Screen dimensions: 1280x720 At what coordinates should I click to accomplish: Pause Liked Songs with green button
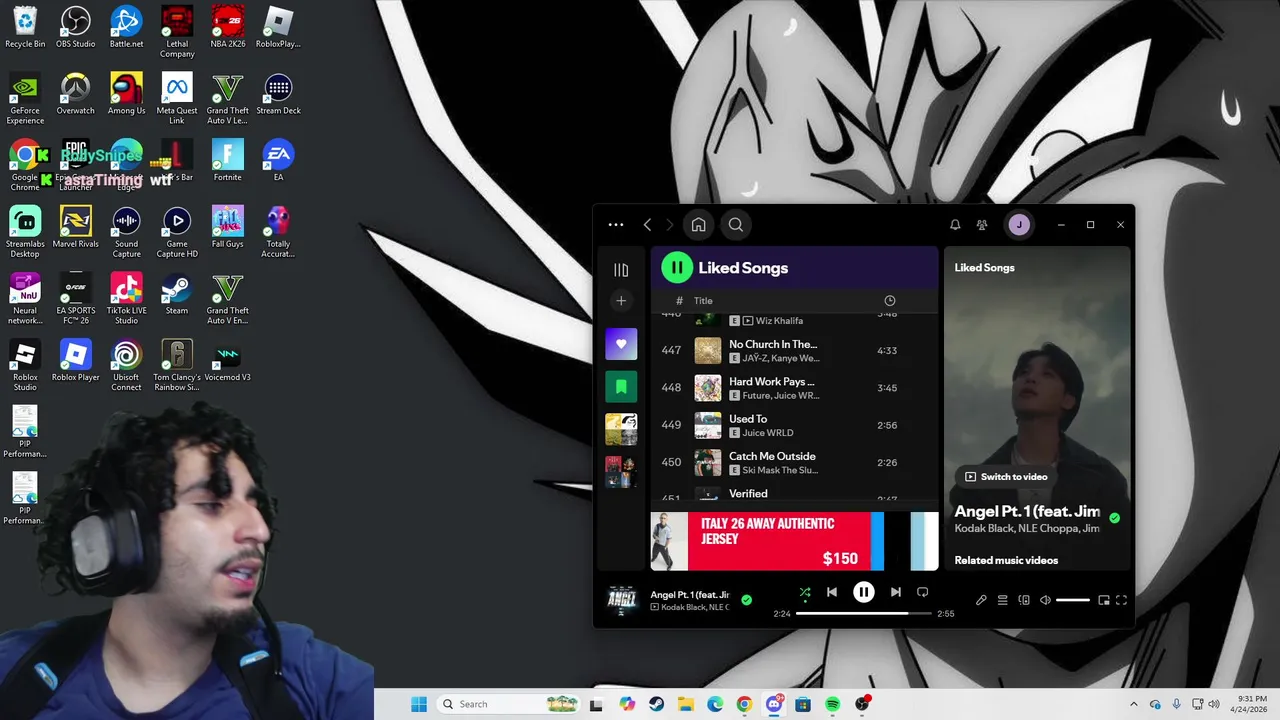677,268
